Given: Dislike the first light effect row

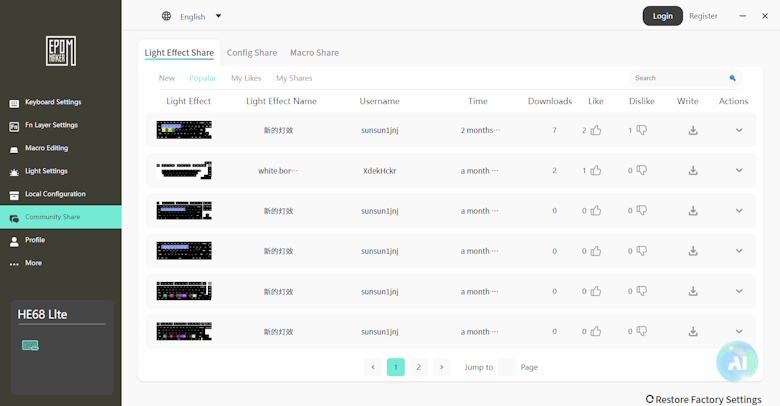Looking at the screenshot, I should coord(642,130).
